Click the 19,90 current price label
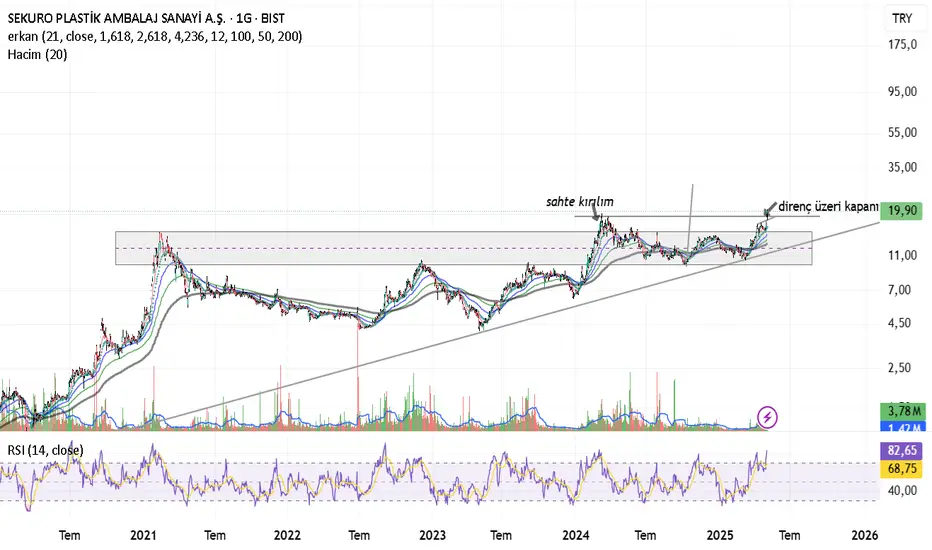Screen dimensions: 932x550 point(901,210)
